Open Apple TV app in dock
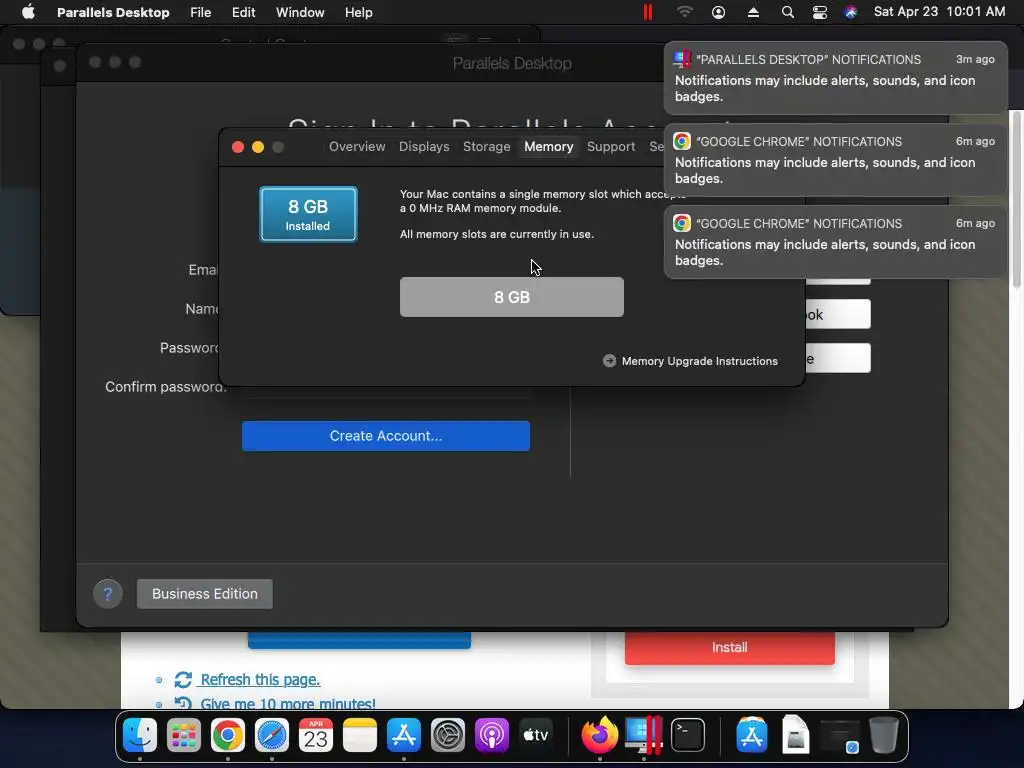 (x=536, y=735)
